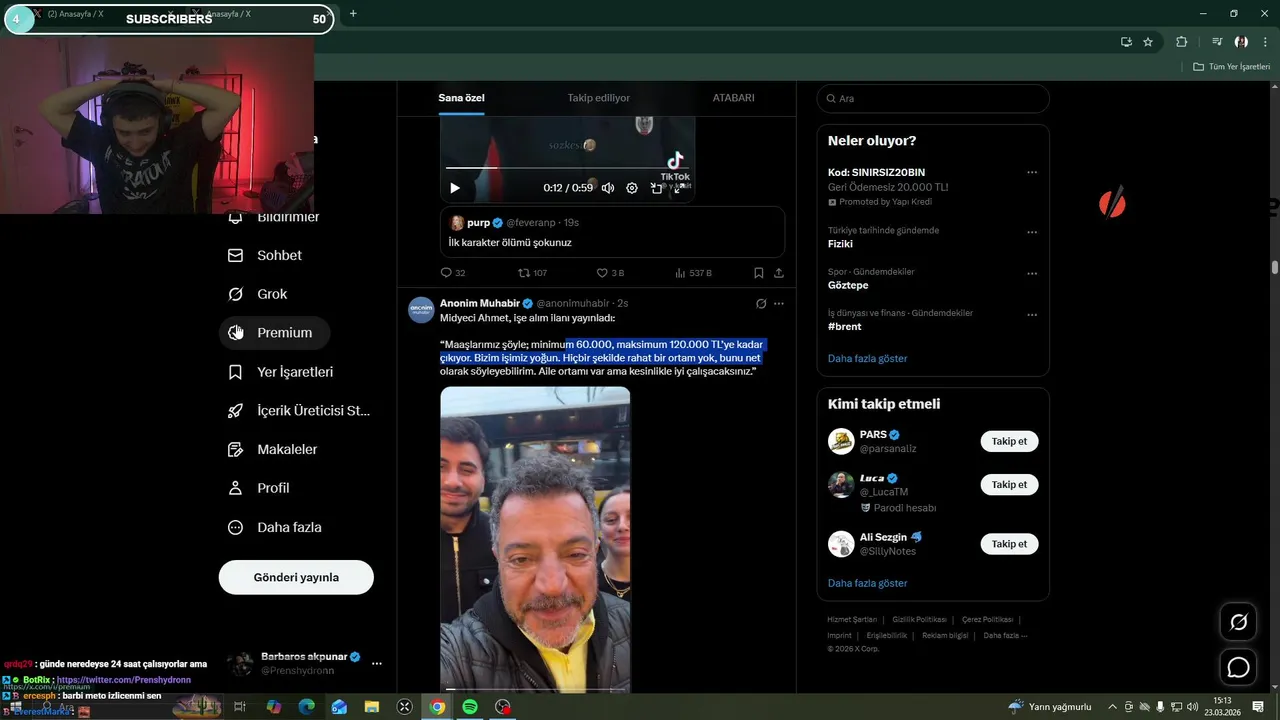This screenshot has height=720, width=1280.
Task: Open Makaleler in the sidebar
Action: (273, 449)
